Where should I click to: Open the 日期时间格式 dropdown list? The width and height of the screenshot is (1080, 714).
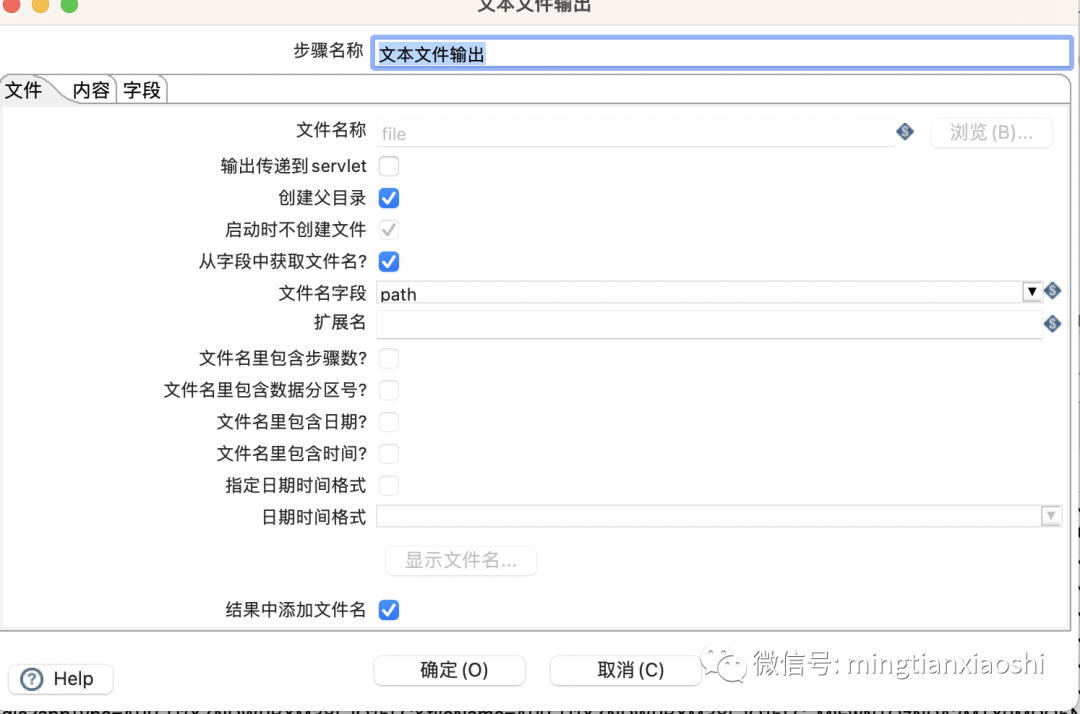[x=1051, y=516]
